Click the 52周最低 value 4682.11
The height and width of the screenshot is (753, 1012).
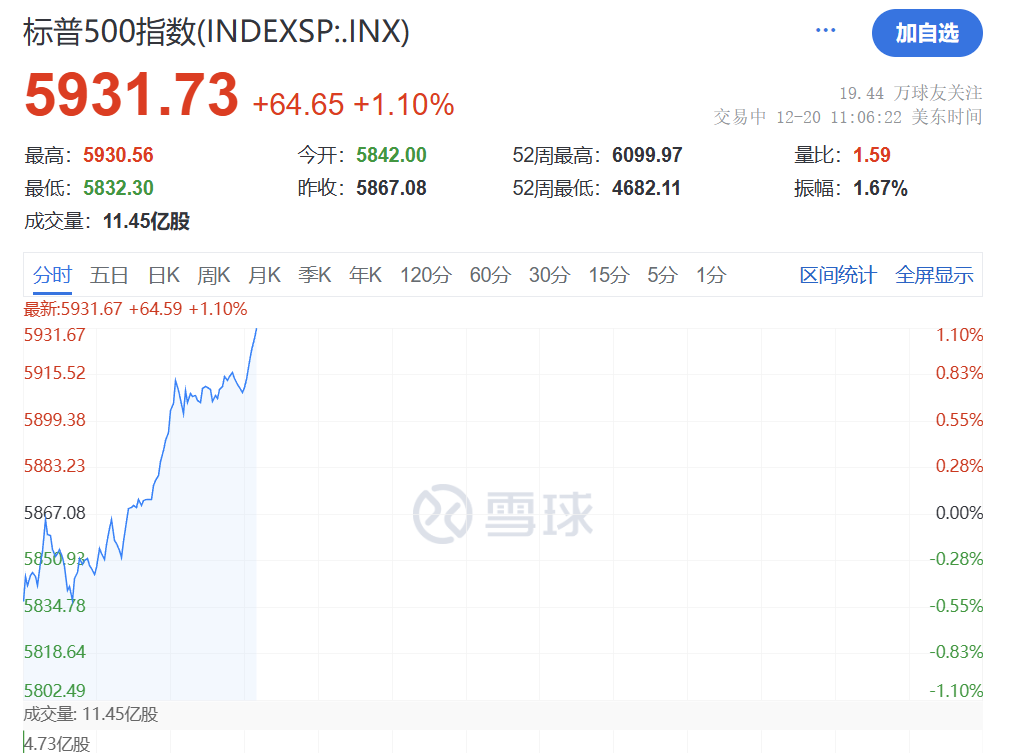point(646,188)
